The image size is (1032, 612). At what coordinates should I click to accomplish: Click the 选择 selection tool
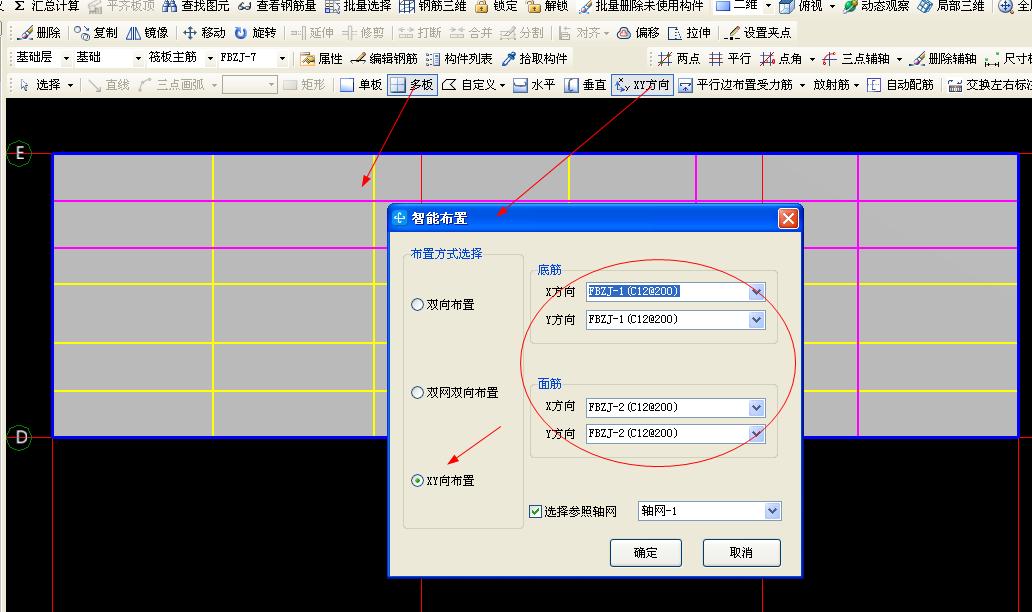click(x=41, y=85)
